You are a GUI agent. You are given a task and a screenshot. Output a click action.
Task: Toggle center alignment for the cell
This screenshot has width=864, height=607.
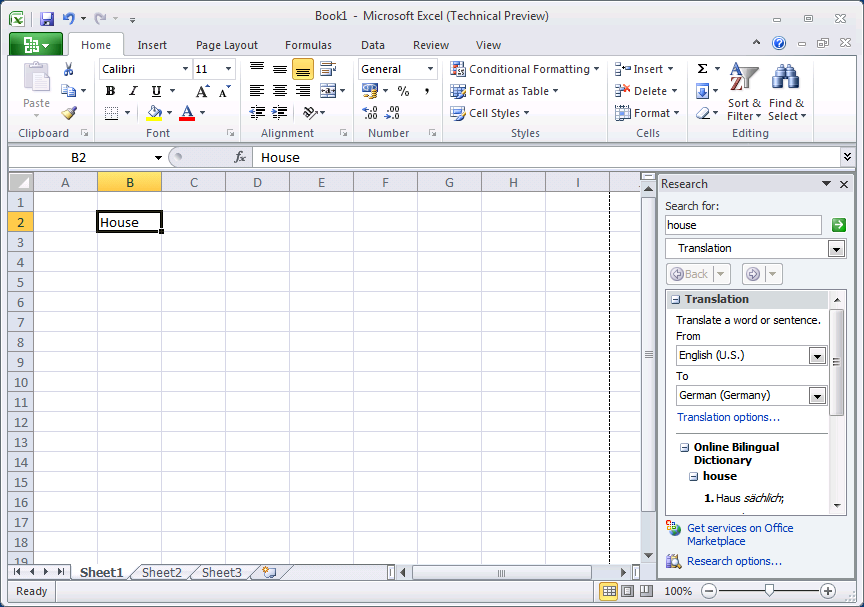(281, 91)
